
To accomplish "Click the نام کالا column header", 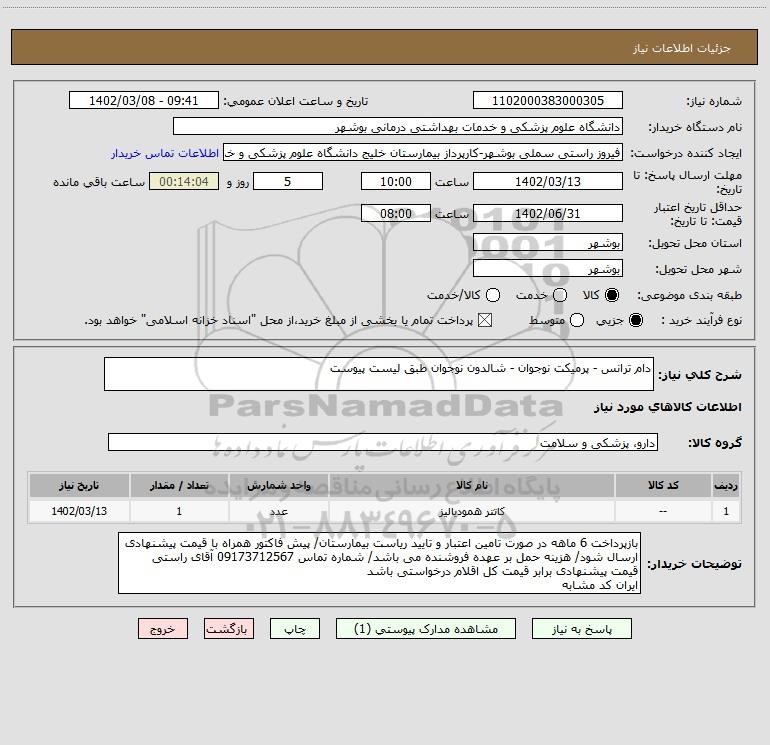I will [471, 486].
